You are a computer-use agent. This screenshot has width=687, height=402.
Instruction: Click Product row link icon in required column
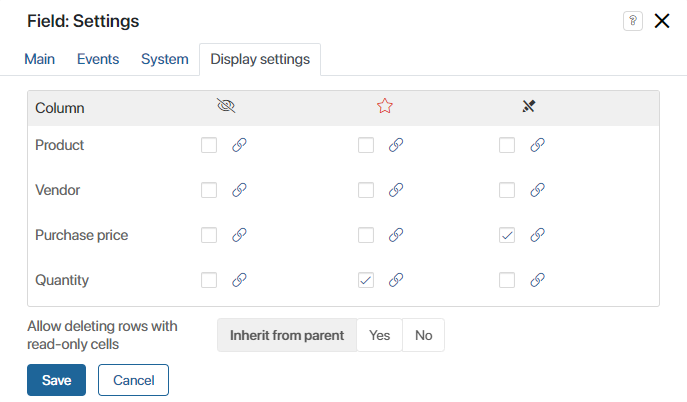pos(396,145)
